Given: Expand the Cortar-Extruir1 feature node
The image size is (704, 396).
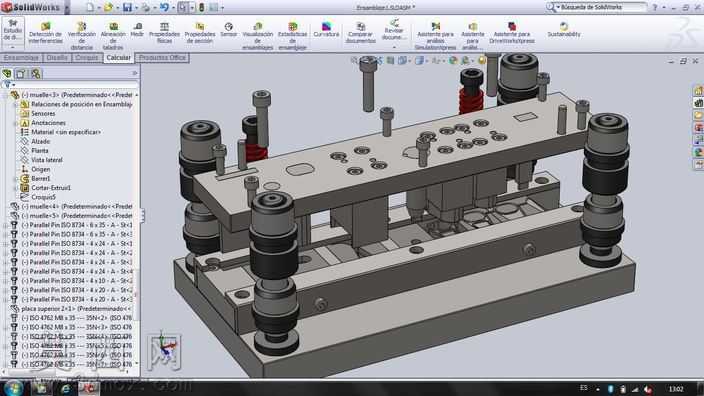Looking at the screenshot, I should point(16,188).
